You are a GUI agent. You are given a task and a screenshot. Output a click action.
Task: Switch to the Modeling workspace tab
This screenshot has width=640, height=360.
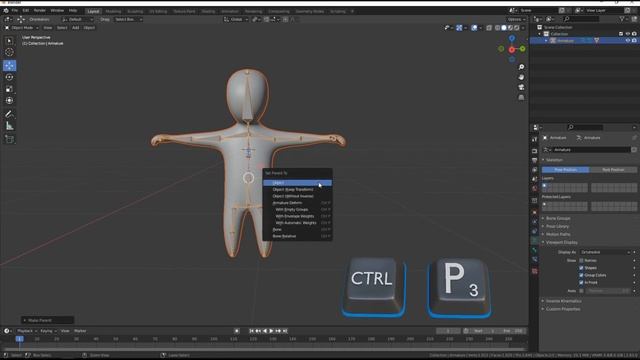pyautogui.click(x=113, y=11)
